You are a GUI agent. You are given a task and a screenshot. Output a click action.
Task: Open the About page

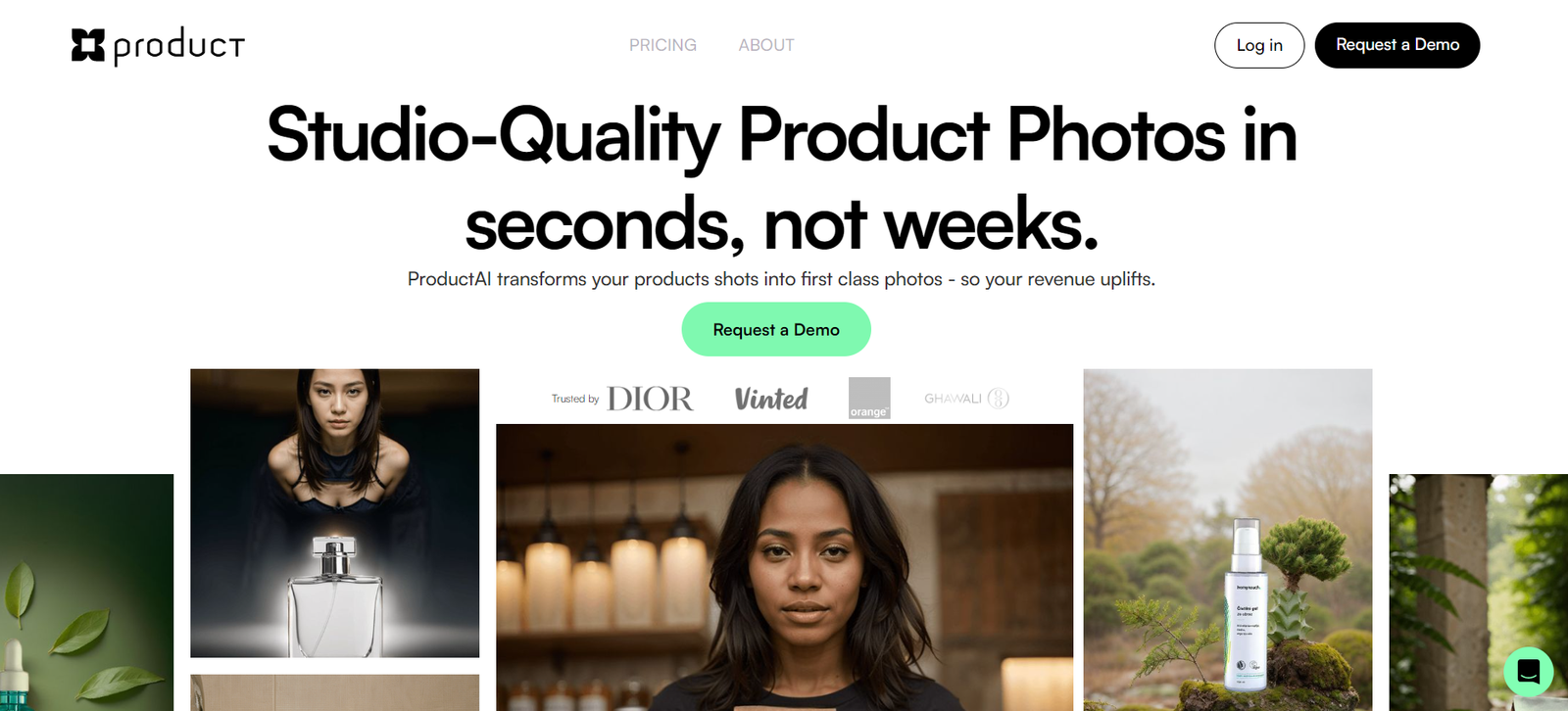click(766, 45)
